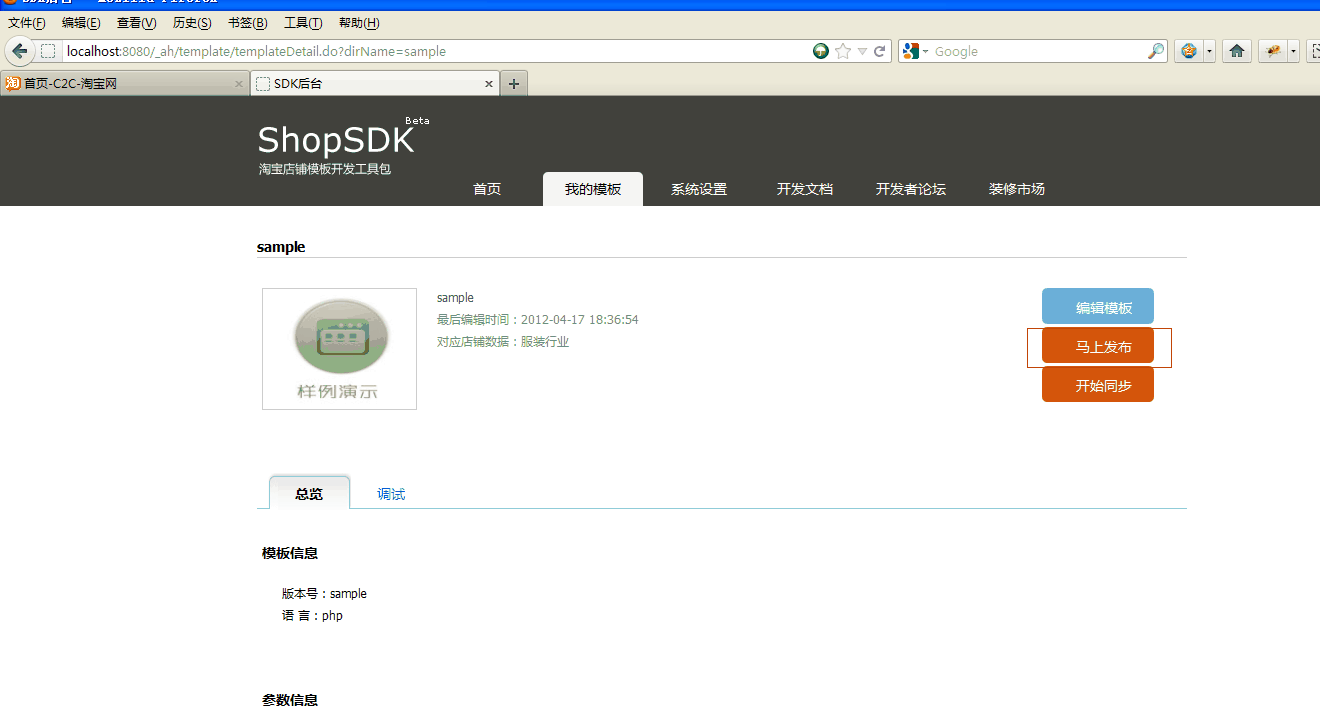1320x723 pixels.
Task: Go to 系统设置 in the navigation
Action: point(699,189)
